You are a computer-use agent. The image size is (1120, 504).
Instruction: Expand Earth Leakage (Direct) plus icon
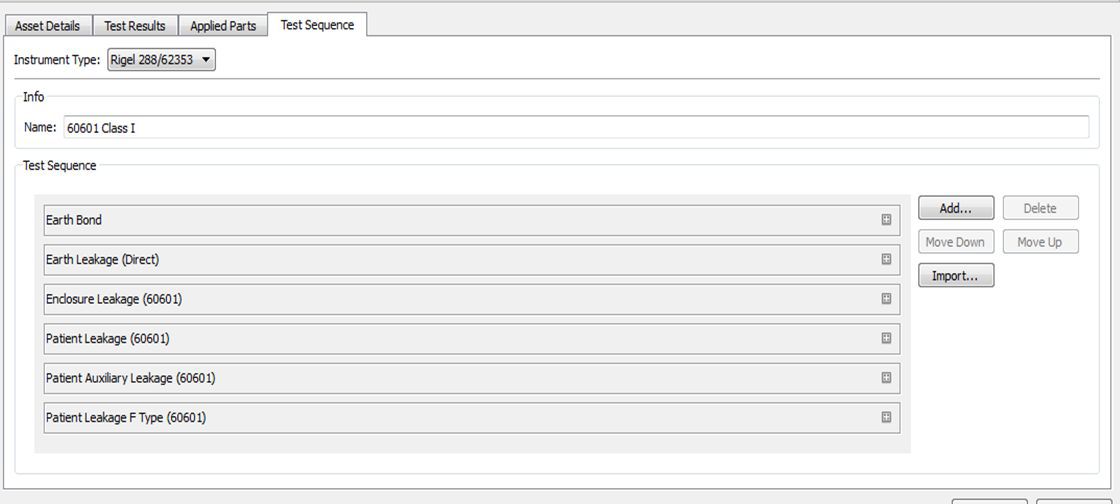pyautogui.click(x=886, y=259)
